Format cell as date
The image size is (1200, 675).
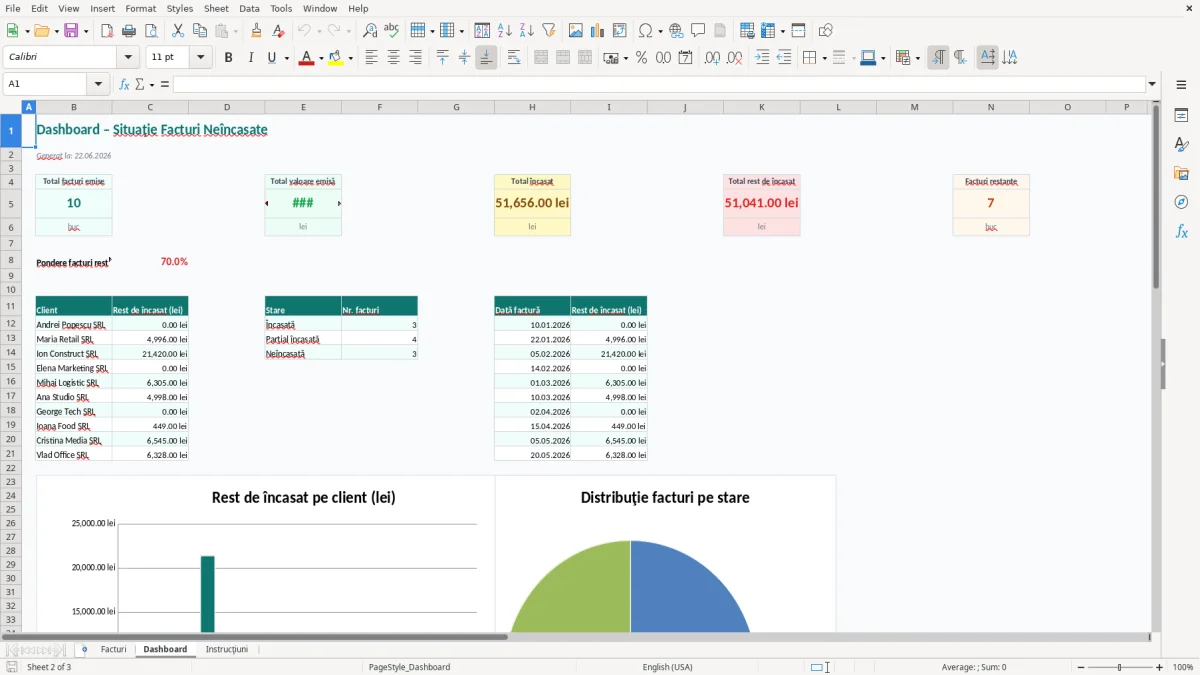coord(685,58)
